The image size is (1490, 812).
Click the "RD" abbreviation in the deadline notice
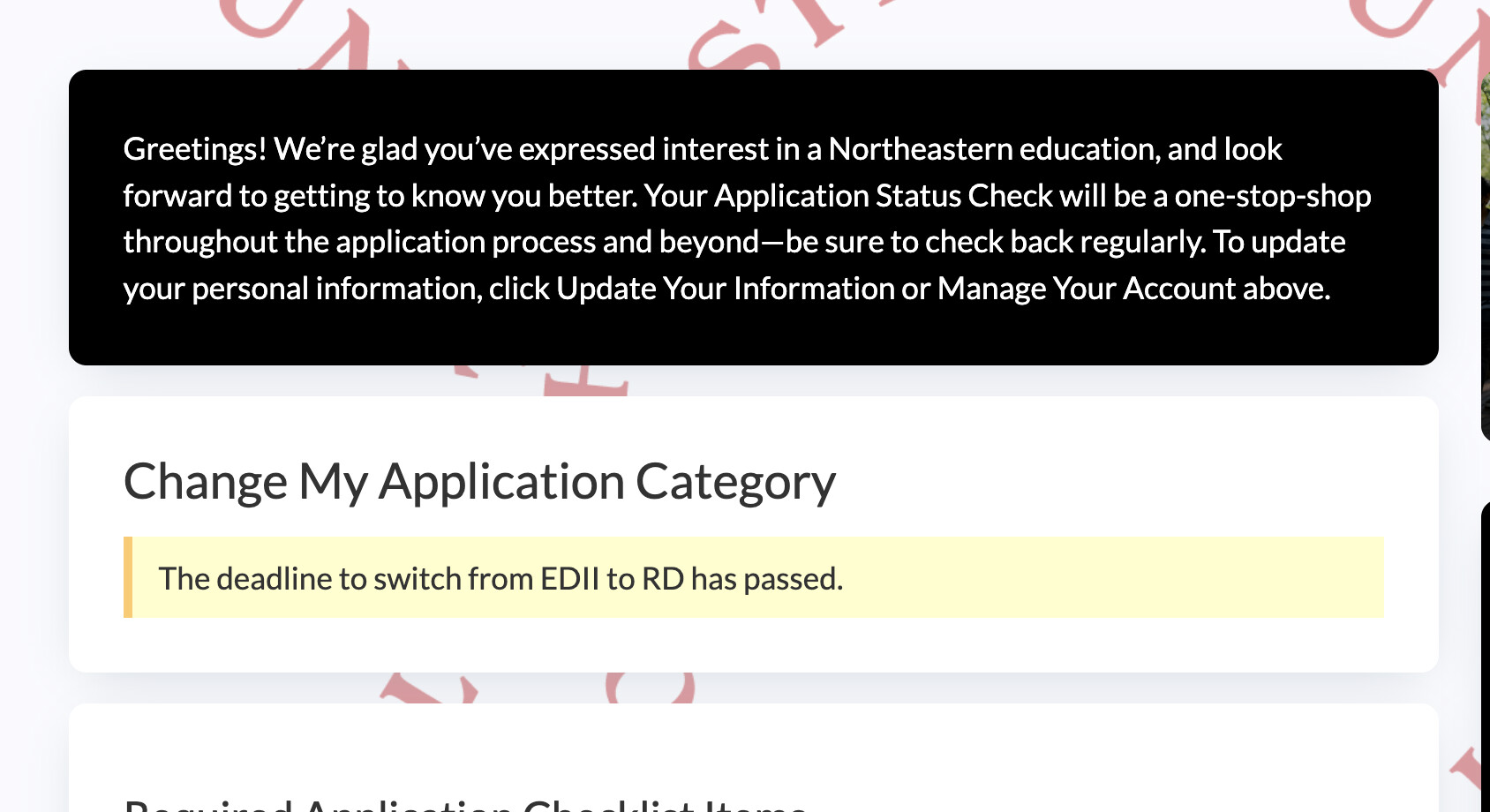pyautogui.click(x=663, y=579)
